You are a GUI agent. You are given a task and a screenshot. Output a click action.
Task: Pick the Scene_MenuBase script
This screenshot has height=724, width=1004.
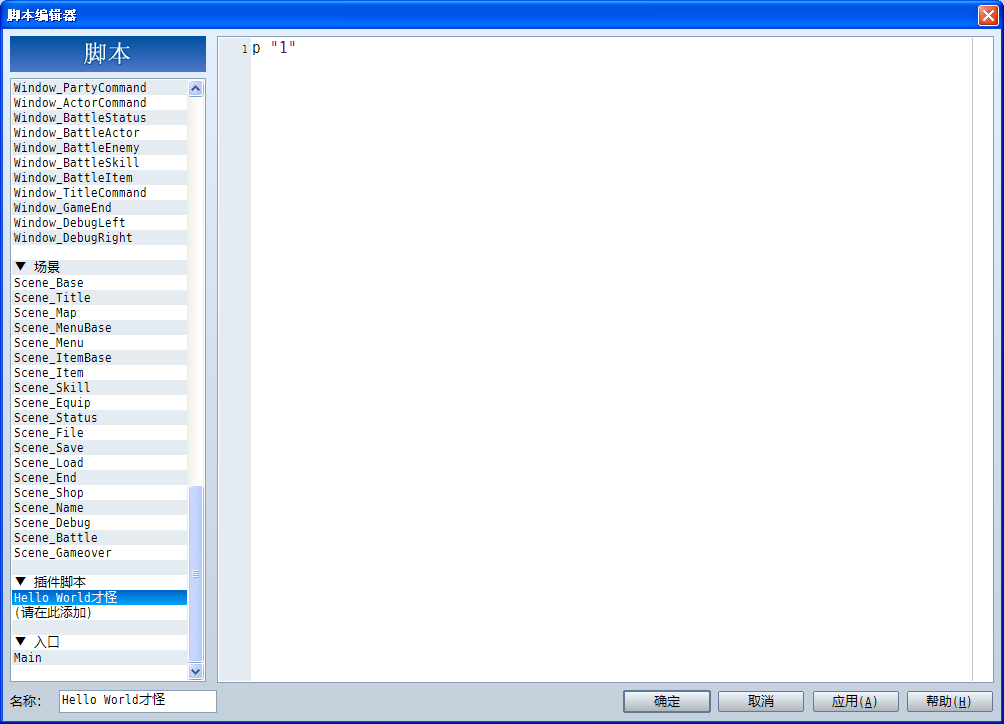pyautogui.click(x=99, y=328)
